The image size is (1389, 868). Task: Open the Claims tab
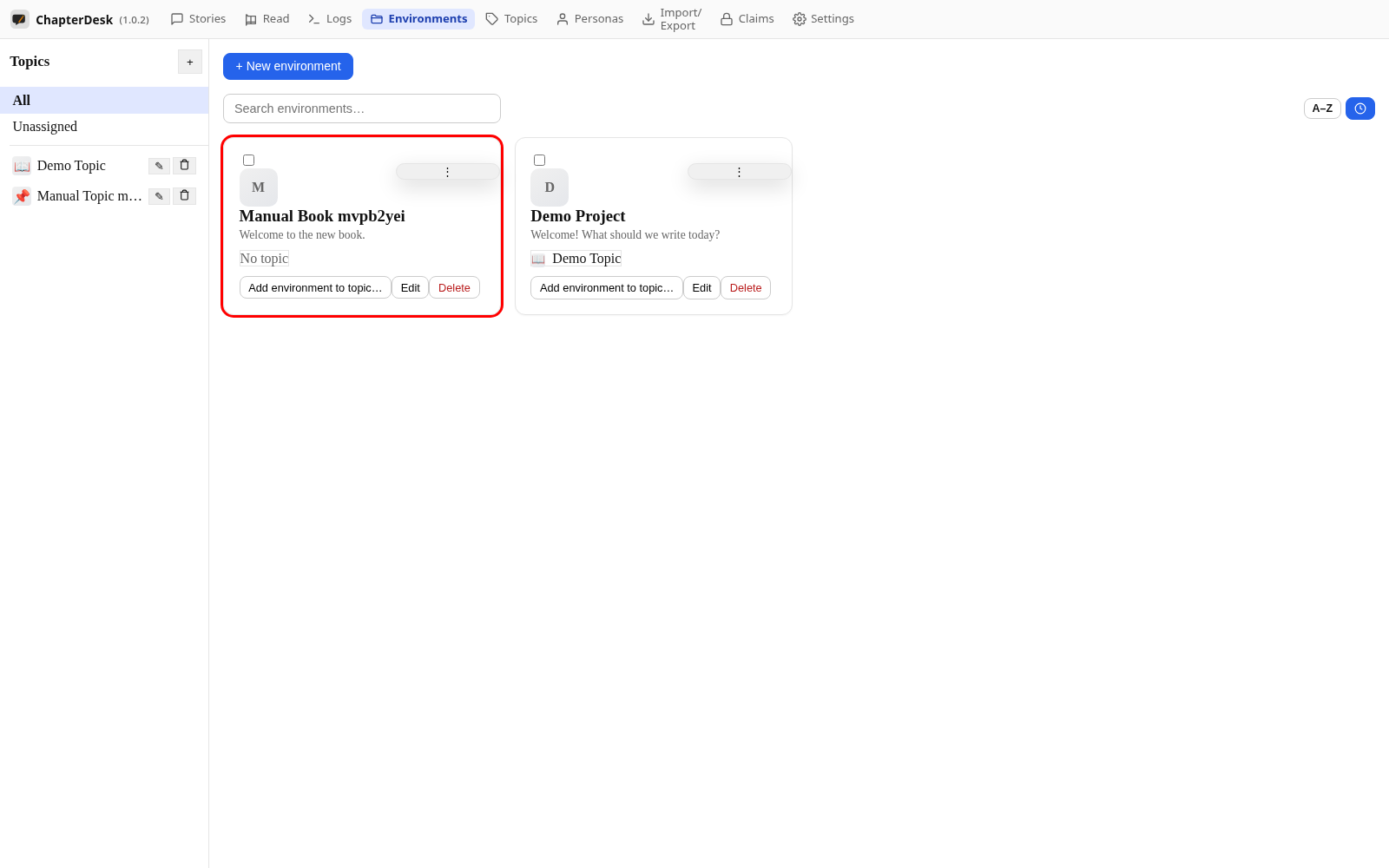pyautogui.click(x=747, y=19)
